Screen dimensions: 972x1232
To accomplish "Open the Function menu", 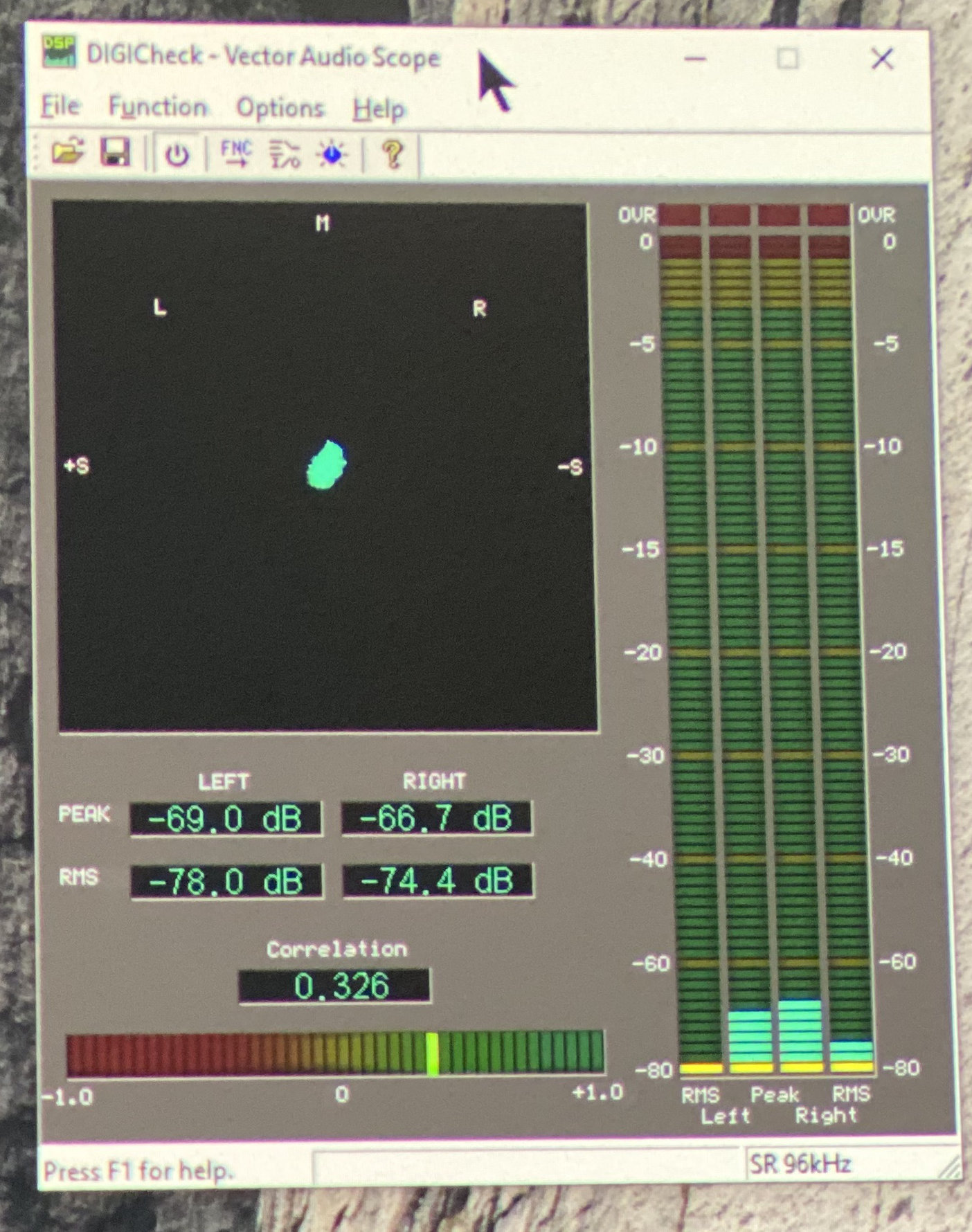I will pyautogui.click(x=158, y=107).
